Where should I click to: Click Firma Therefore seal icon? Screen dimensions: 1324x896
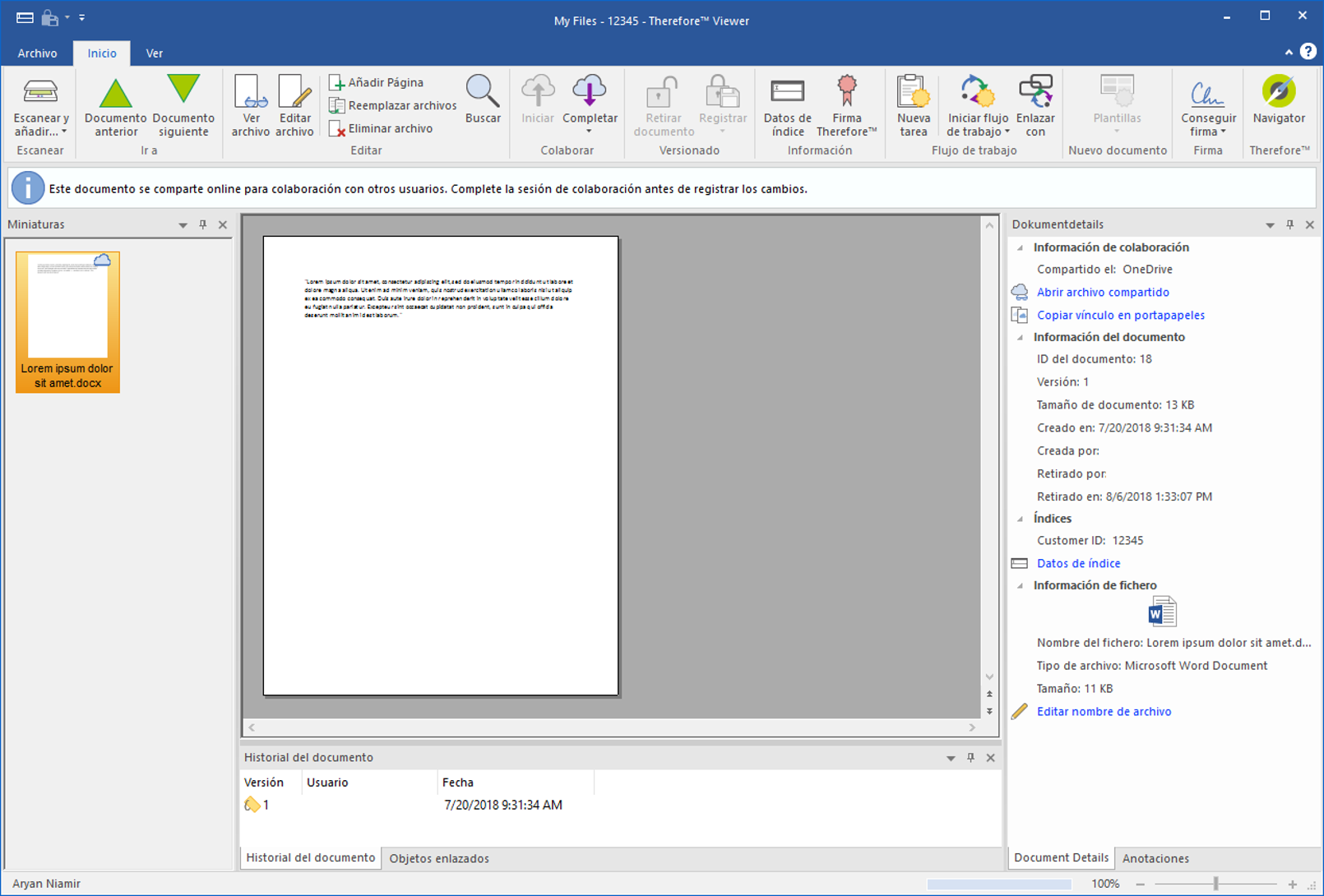(x=846, y=91)
